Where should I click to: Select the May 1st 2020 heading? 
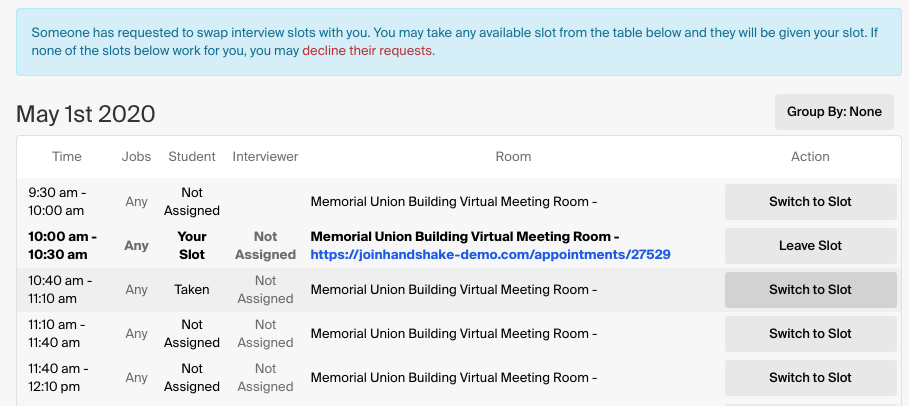[x=86, y=114]
